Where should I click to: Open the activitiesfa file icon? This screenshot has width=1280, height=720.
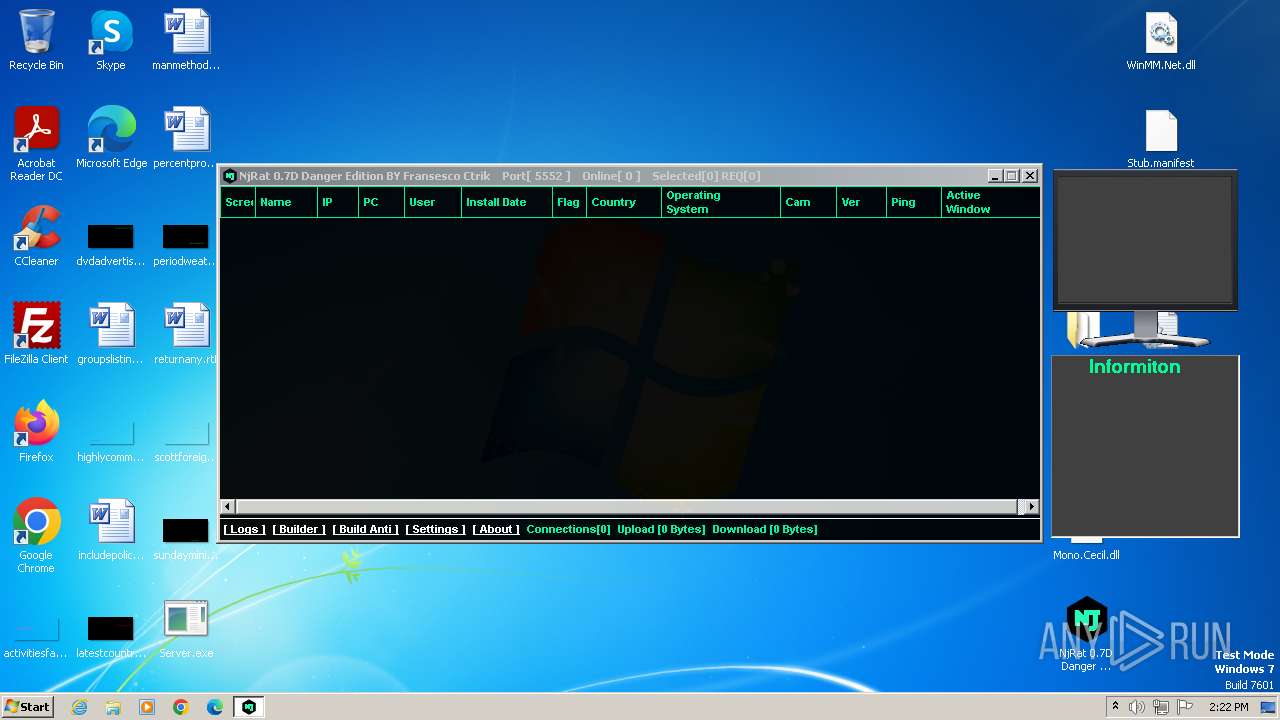(x=36, y=638)
